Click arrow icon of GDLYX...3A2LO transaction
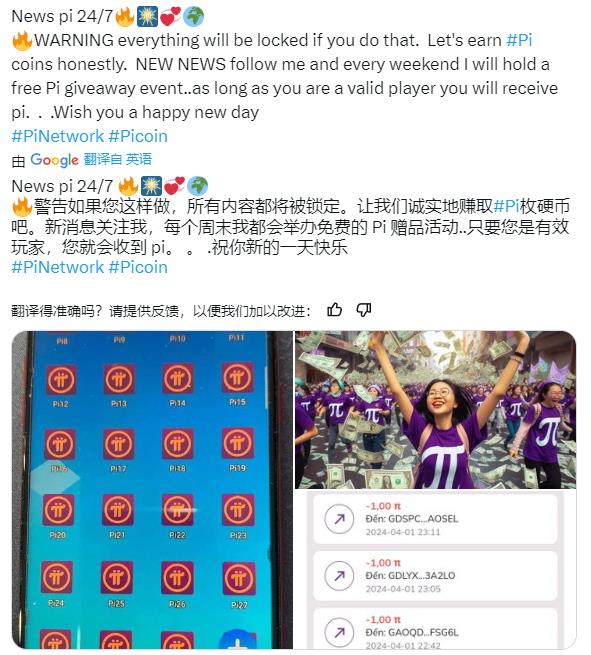This screenshot has height=655, width=591. click(x=339, y=576)
